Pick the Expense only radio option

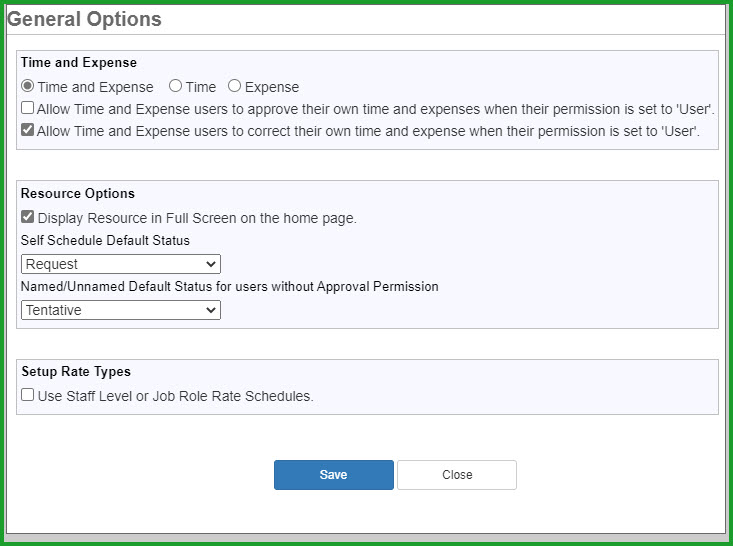(234, 86)
